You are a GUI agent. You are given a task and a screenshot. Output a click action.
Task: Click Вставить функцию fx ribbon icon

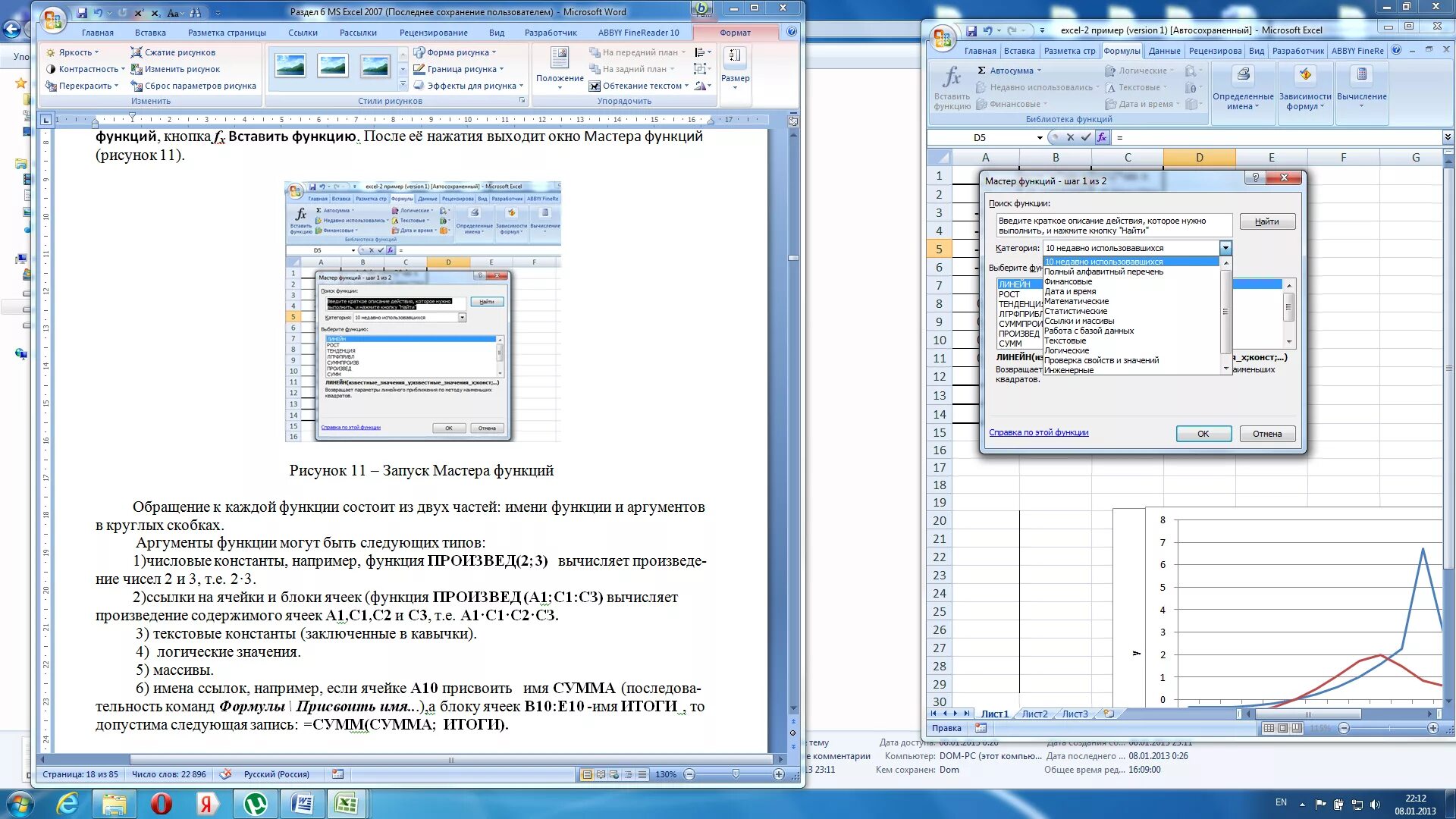tap(952, 78)
